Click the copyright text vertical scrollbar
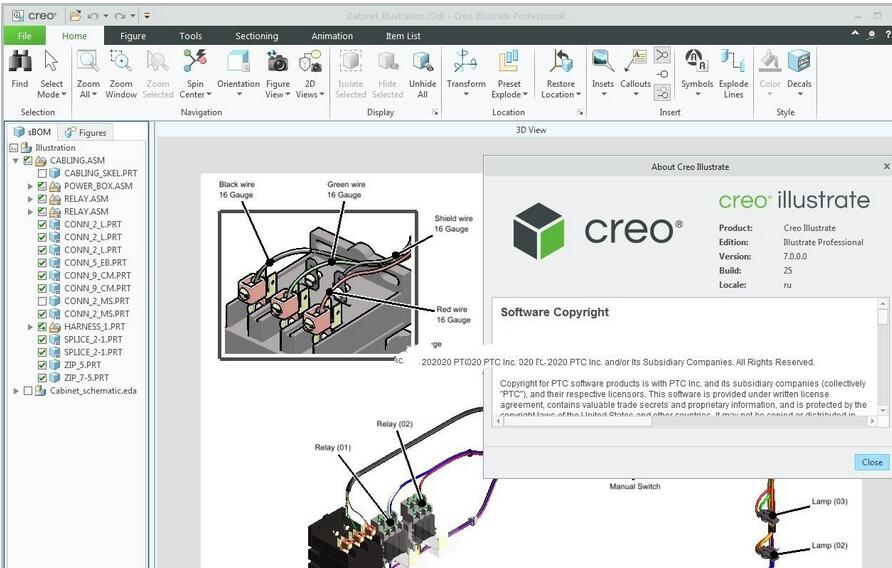Screen dimensions: 892x568 tap(882, 316)
